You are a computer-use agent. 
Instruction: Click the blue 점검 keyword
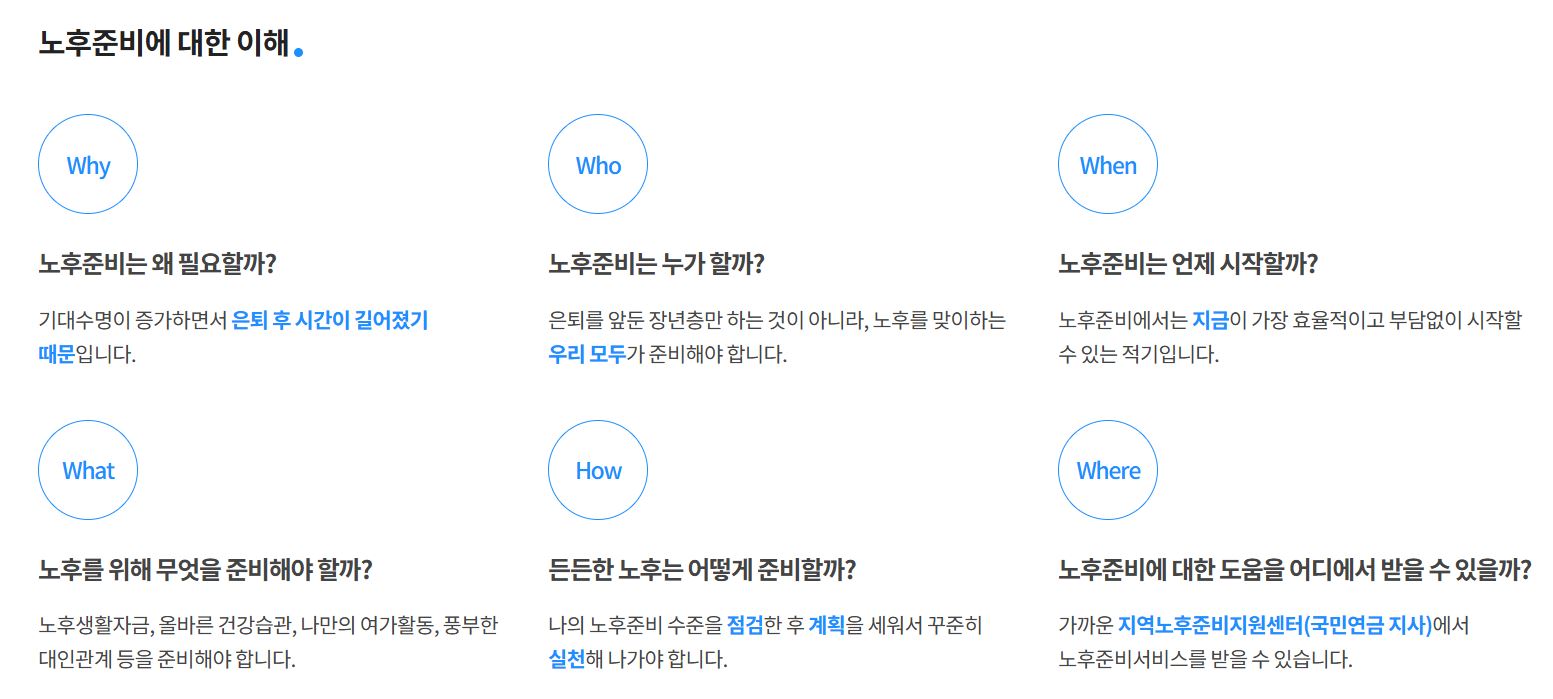click(745, 626)
